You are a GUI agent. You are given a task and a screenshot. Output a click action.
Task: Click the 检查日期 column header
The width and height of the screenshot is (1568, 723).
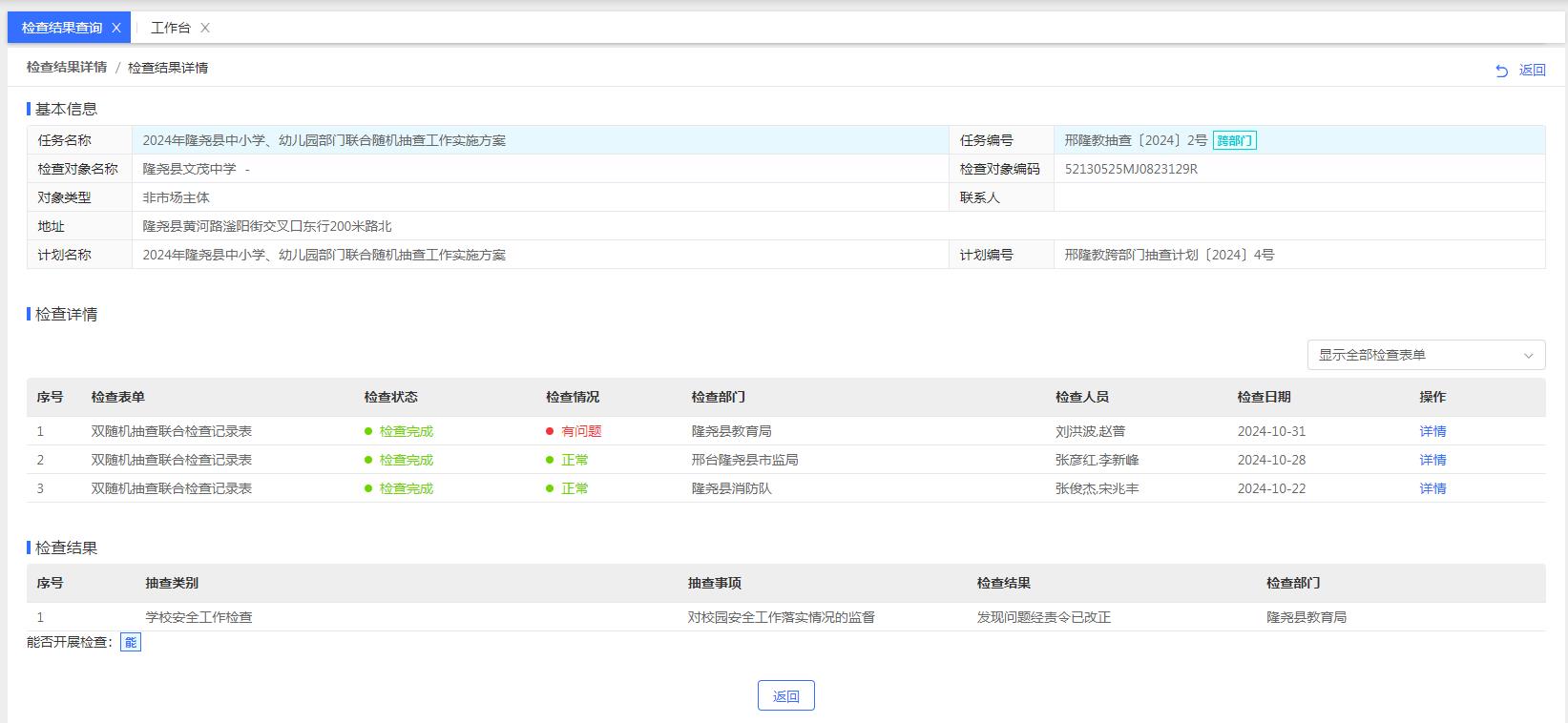pyautogui.click(x=1264, y=397)
